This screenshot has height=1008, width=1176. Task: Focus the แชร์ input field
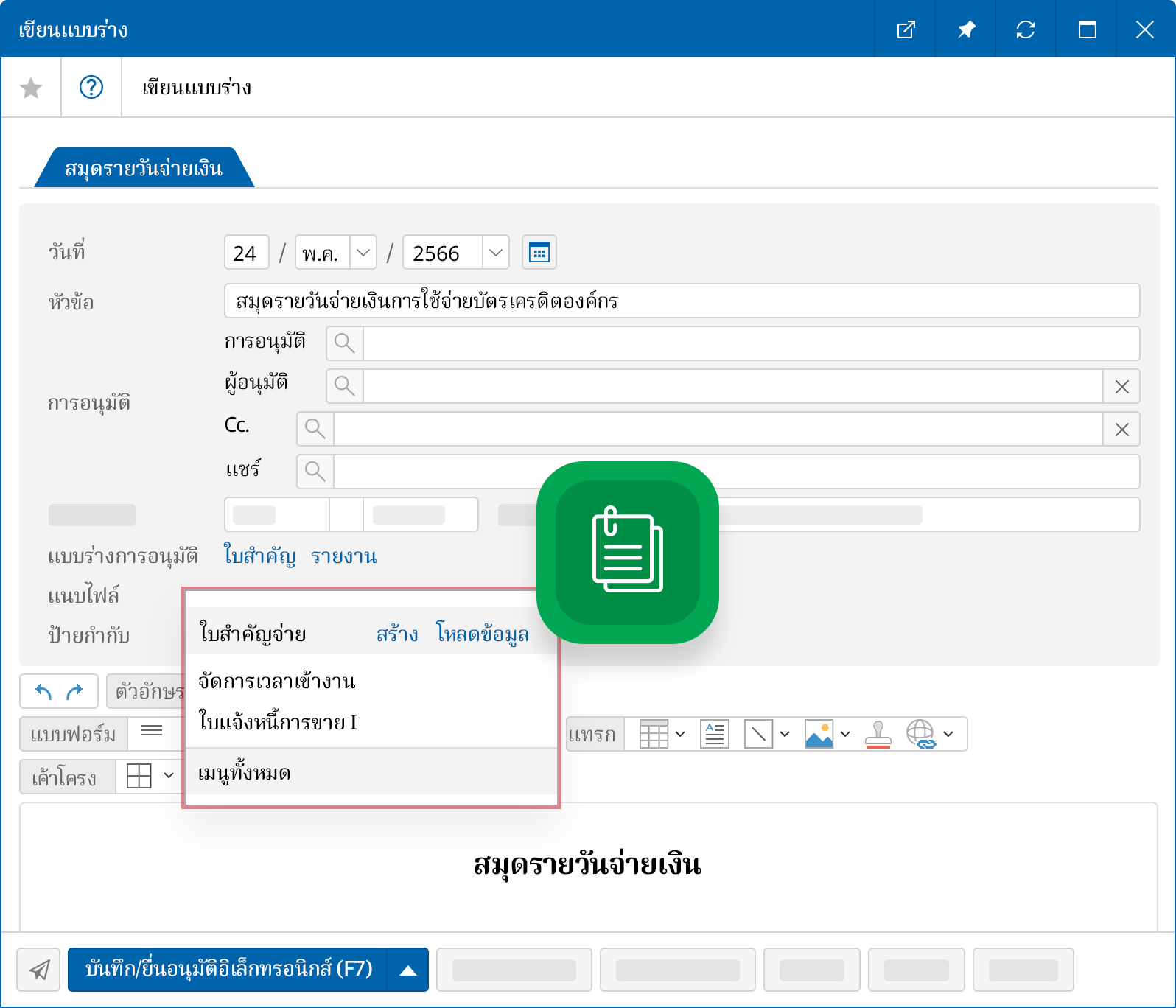737,472
